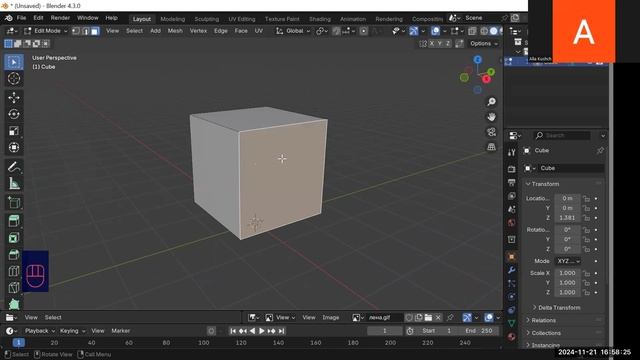This screenshot has height=360, width=640.
Task: Click frame 100 on timeline ruler
Action: [204, 343]
